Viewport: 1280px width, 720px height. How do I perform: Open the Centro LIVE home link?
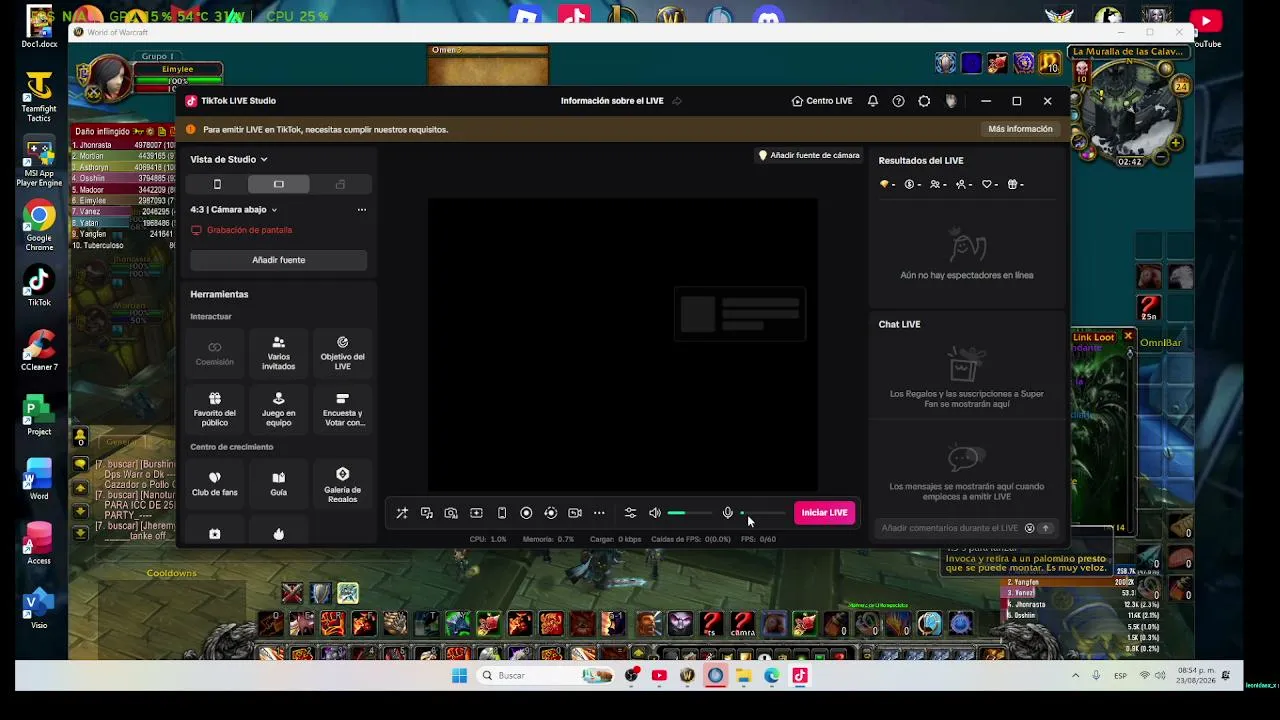click(822, 101)
